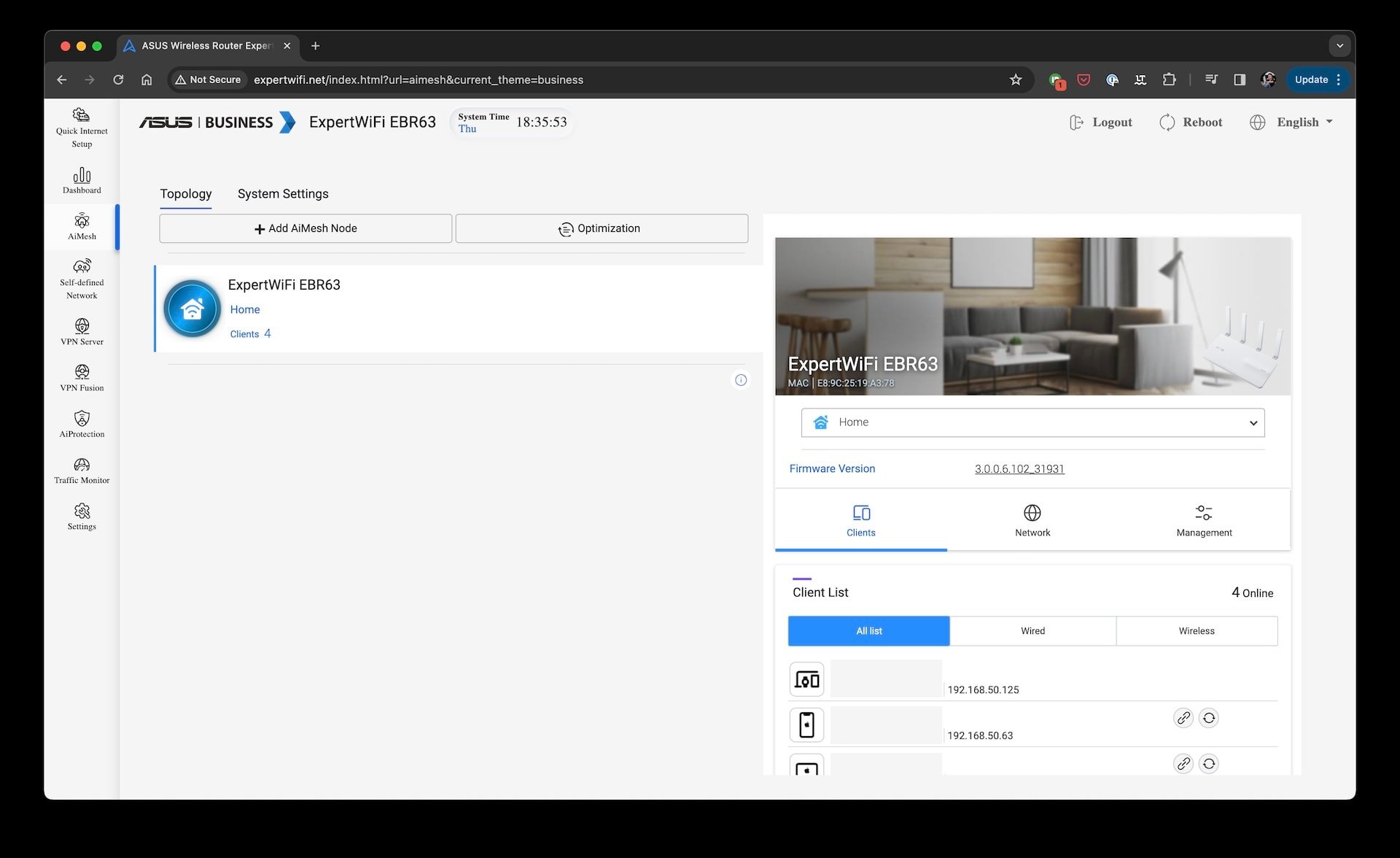Toggle the All list client filter
1400x858 pixels.
(x=869, y=631)
